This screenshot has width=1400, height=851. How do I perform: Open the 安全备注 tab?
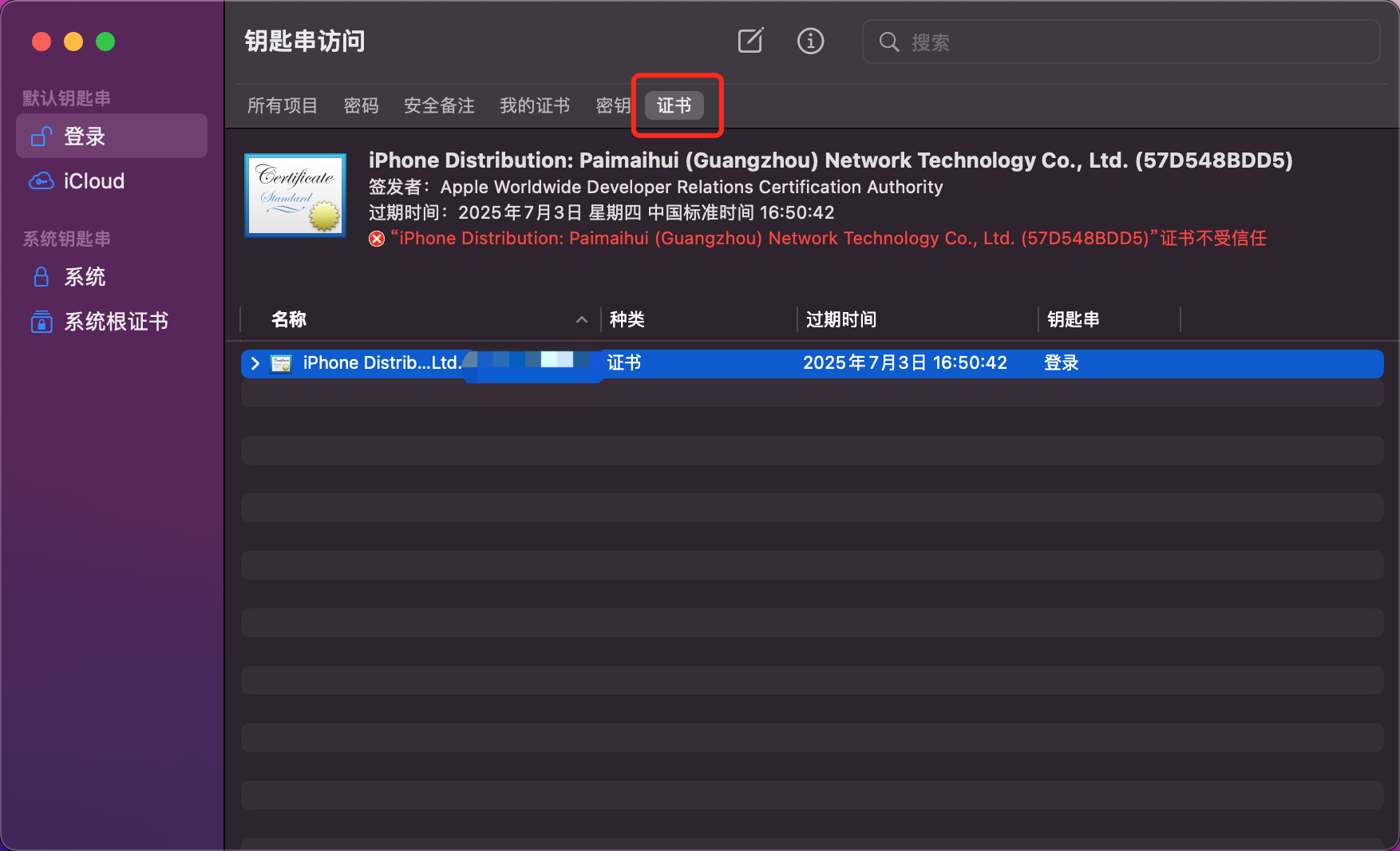[x=439, y=105]
